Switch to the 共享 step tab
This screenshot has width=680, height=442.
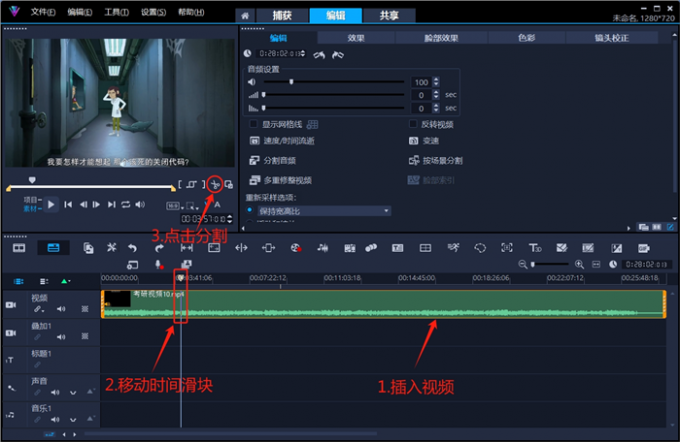tap(389, 16)
